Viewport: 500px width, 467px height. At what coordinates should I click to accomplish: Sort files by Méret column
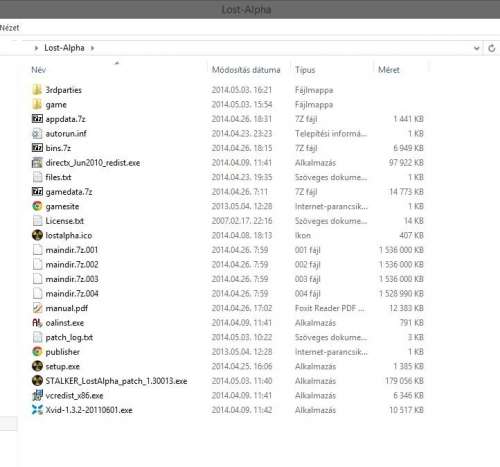[389, 70]
